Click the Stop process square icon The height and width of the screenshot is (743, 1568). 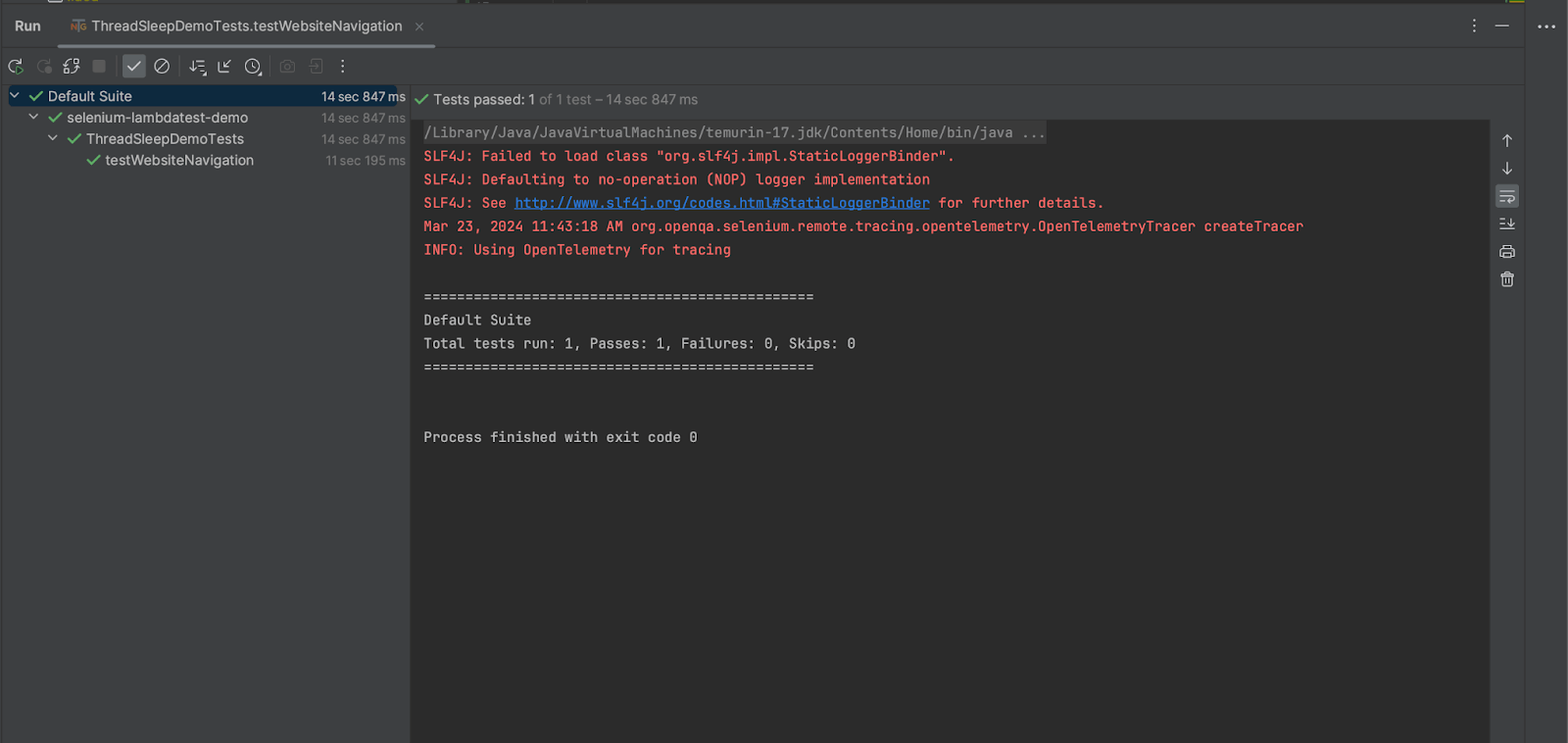point(99,67)
